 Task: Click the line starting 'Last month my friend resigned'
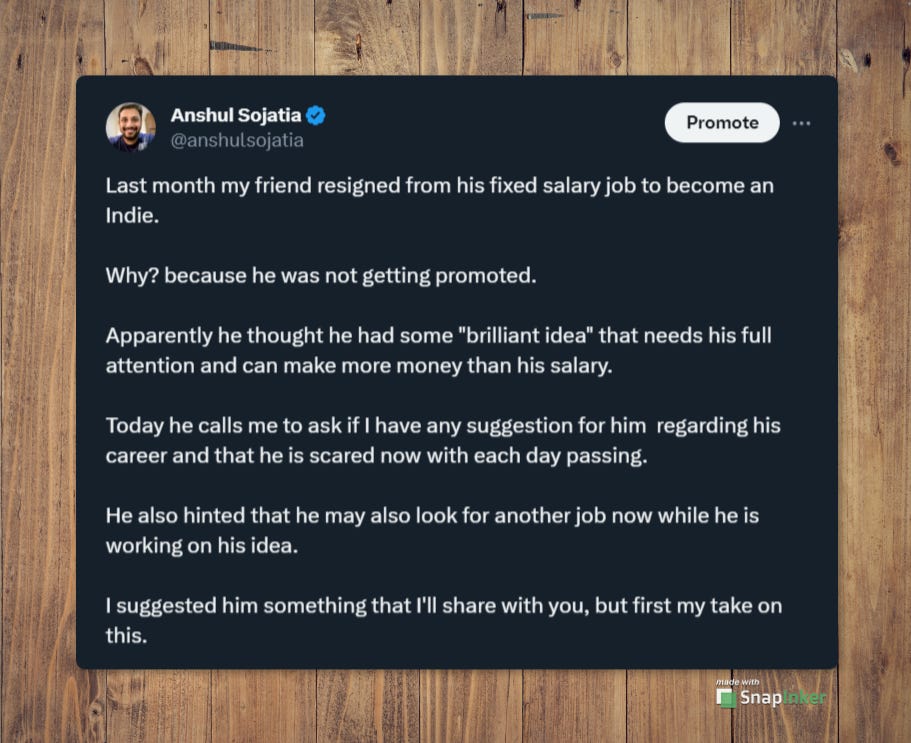point(440,186)
